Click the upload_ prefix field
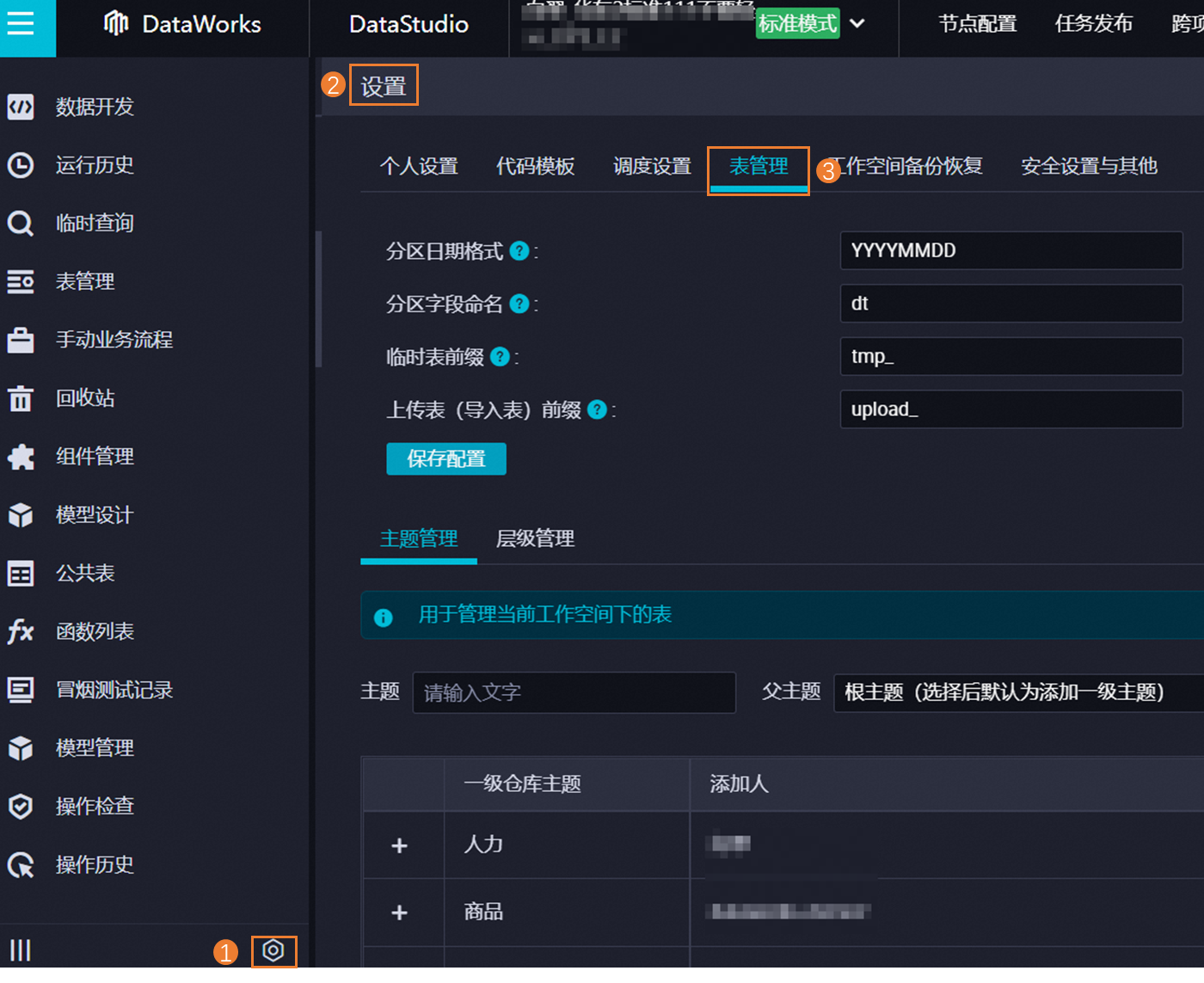The width and height of the screenshot is (1204, 983). [x=1011, y=409]
